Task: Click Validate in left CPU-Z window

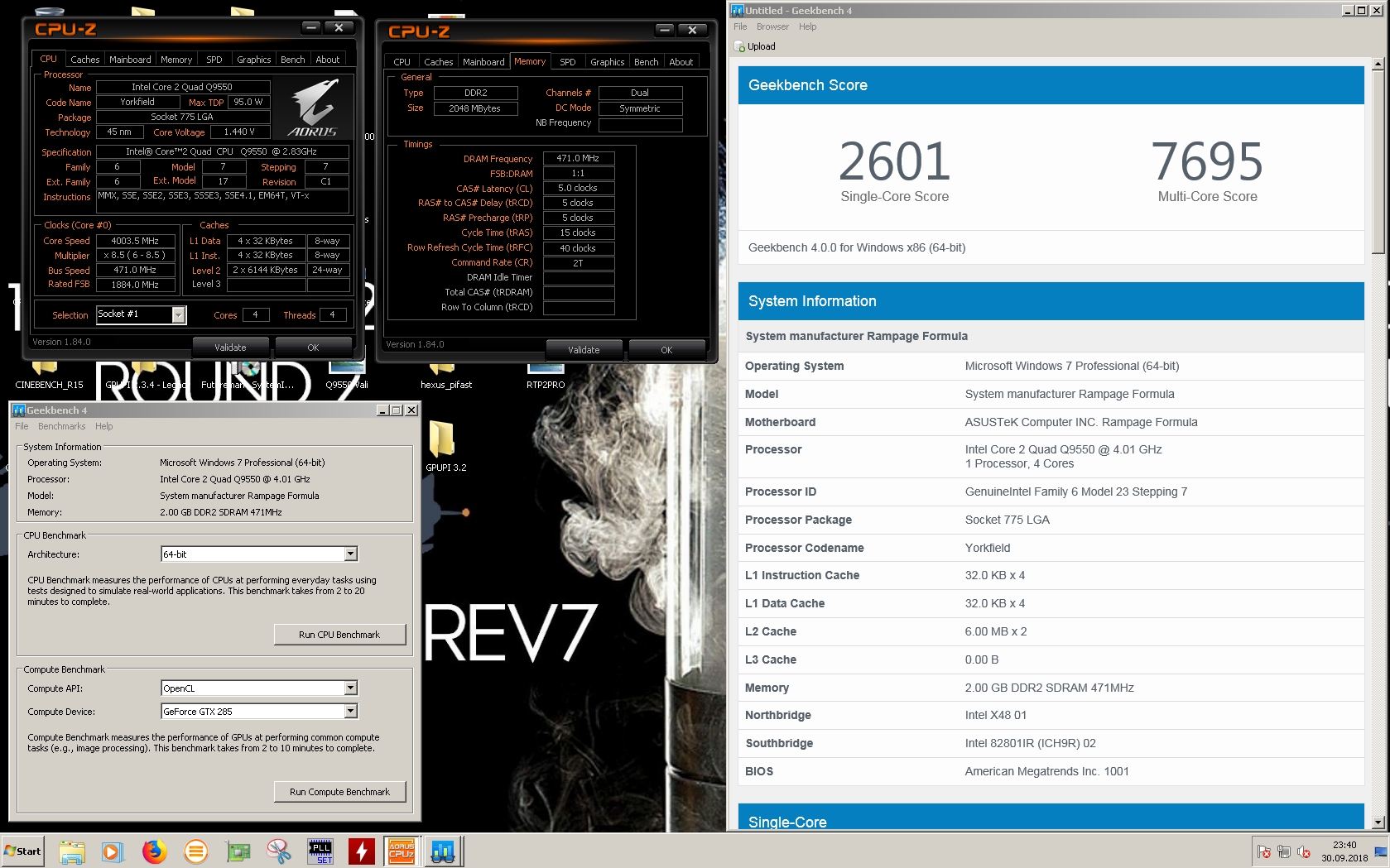Action: 230,348
